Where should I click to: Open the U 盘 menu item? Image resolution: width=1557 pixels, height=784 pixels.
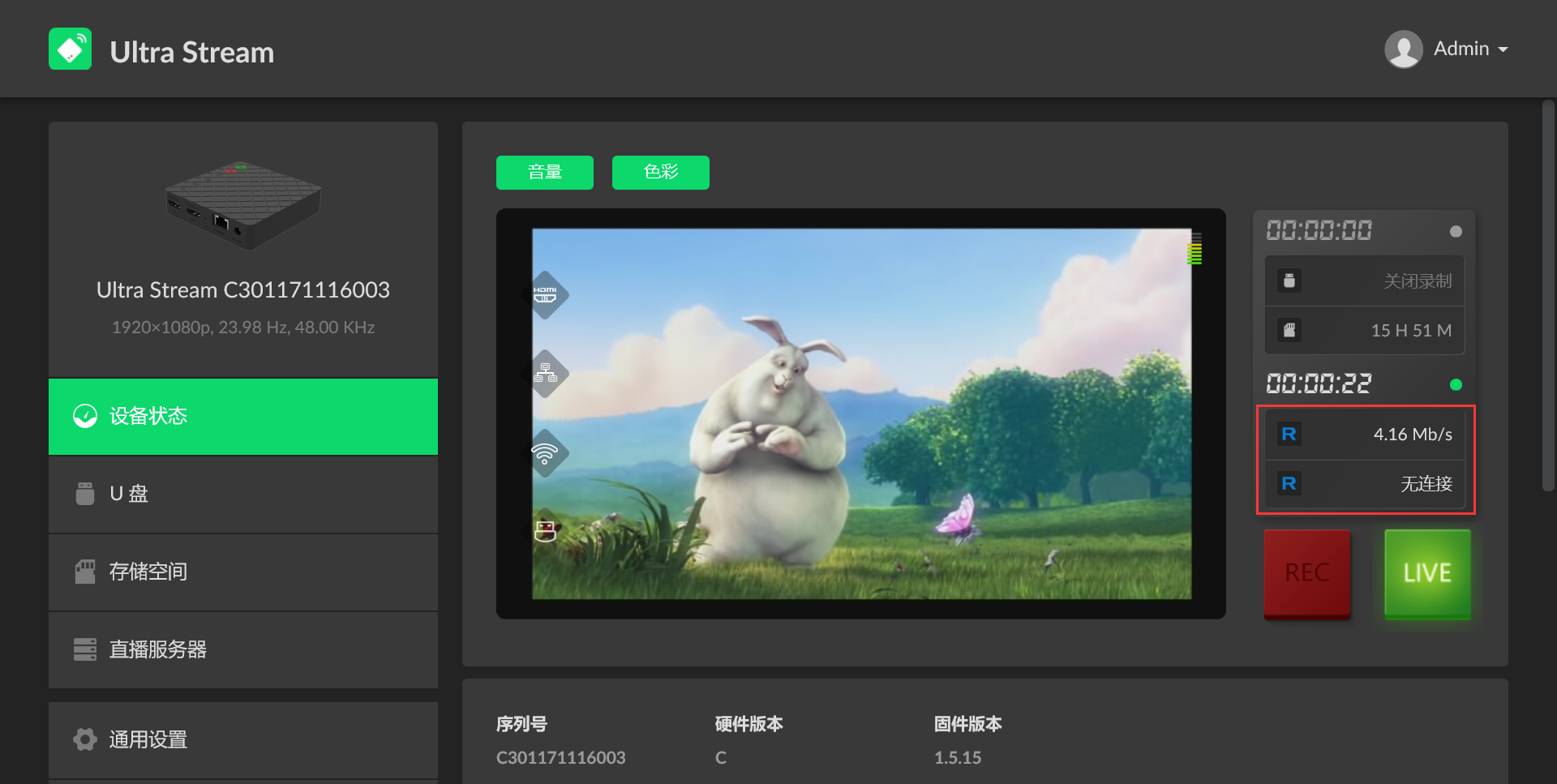click(x=243, y=495)
